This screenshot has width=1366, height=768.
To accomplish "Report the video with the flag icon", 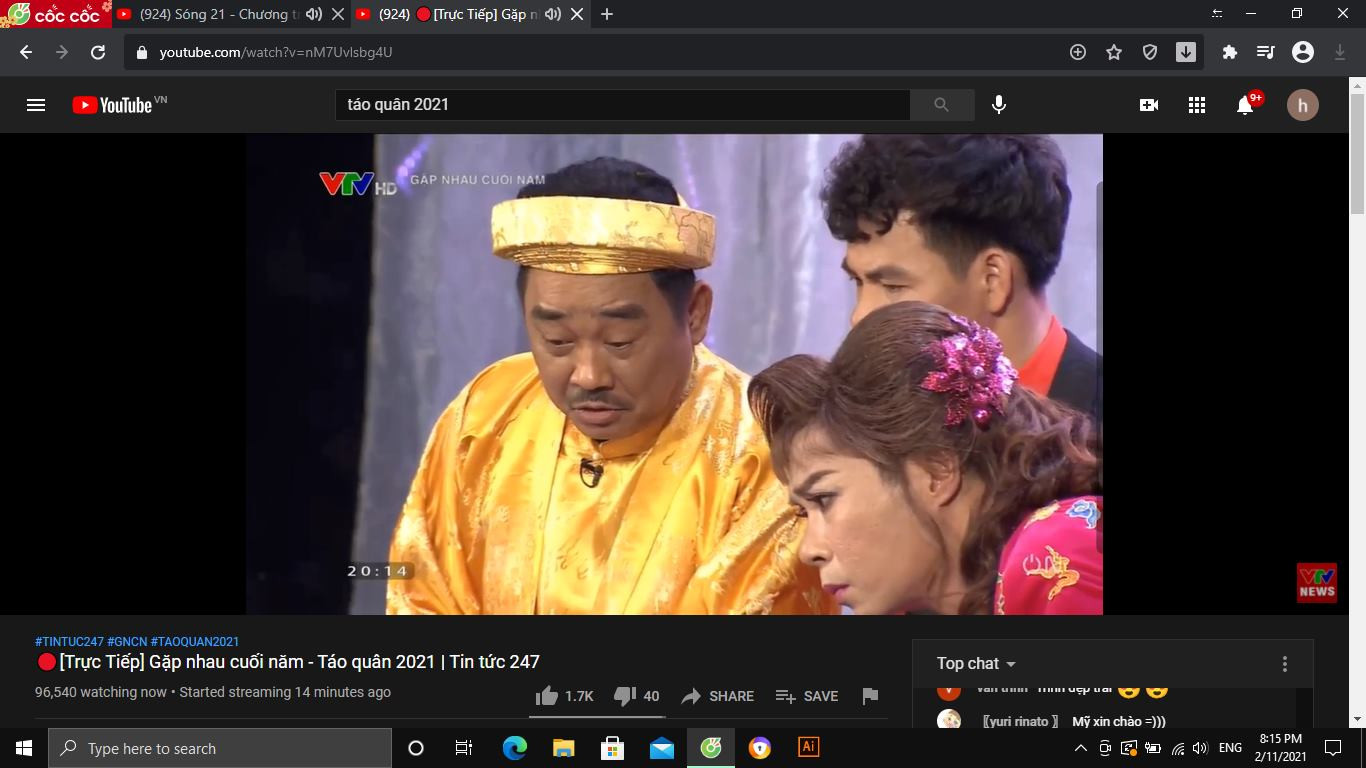I will [x=869, y=696].
